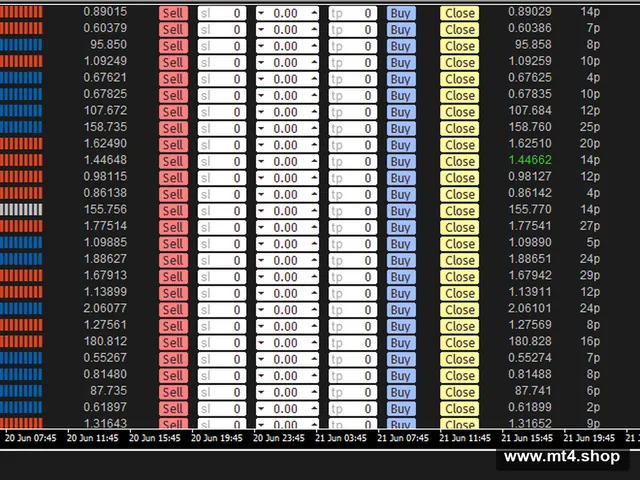Increase lot arrow in 0.61897 row
Viewport: 640px width, 480px height.
click(314, 409)
